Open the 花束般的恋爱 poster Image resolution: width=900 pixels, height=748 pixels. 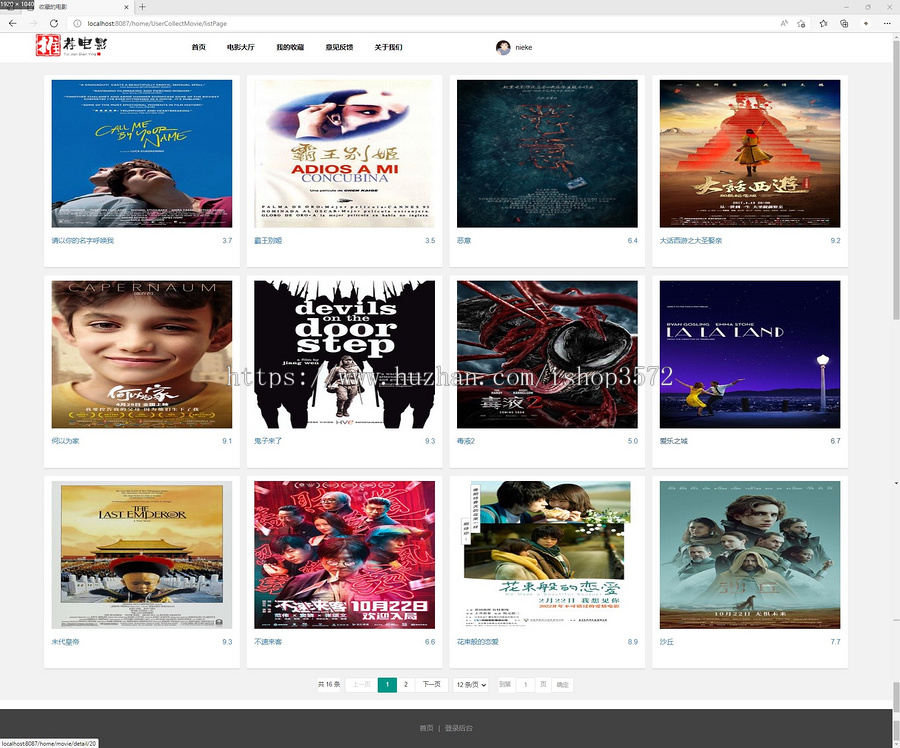(x=547, y=555)
